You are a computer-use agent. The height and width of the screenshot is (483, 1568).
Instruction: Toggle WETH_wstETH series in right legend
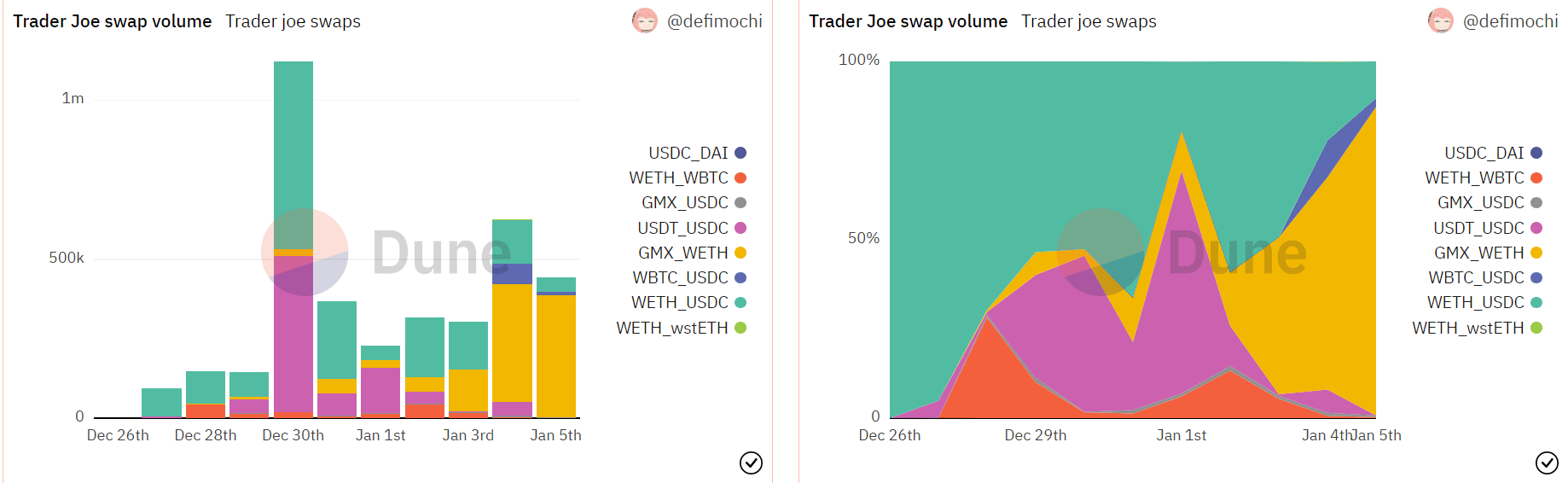coord(1478,328)
